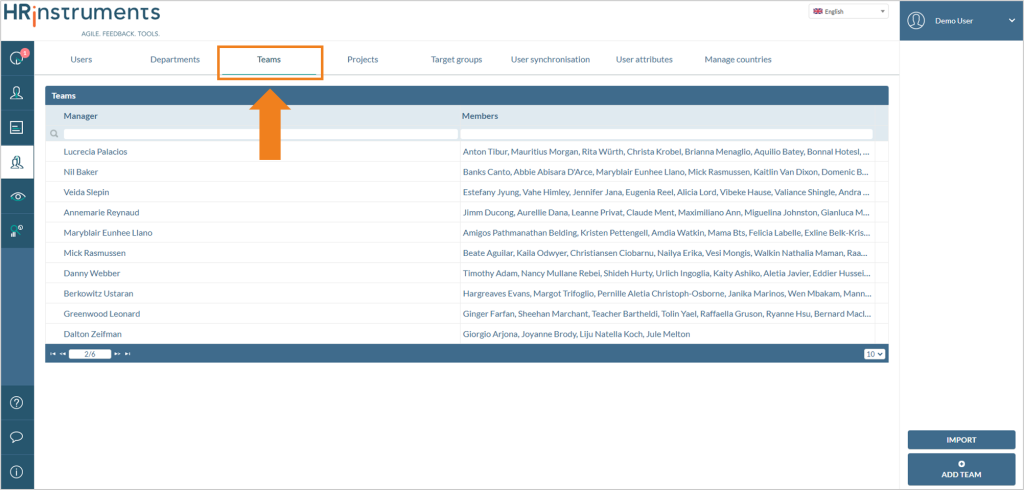The image size is (1024, 490).
Task: Click the search magnifier in filter row
Action: pos(54,134)
